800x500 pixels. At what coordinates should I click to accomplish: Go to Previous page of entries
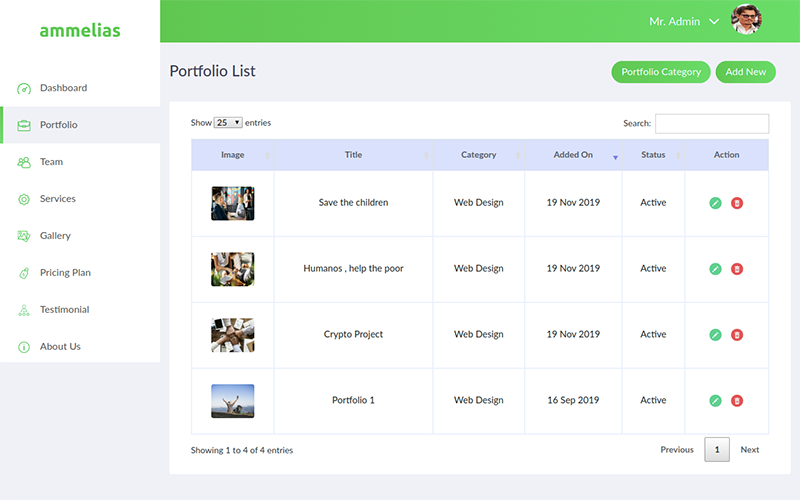(x=677, y=449)
